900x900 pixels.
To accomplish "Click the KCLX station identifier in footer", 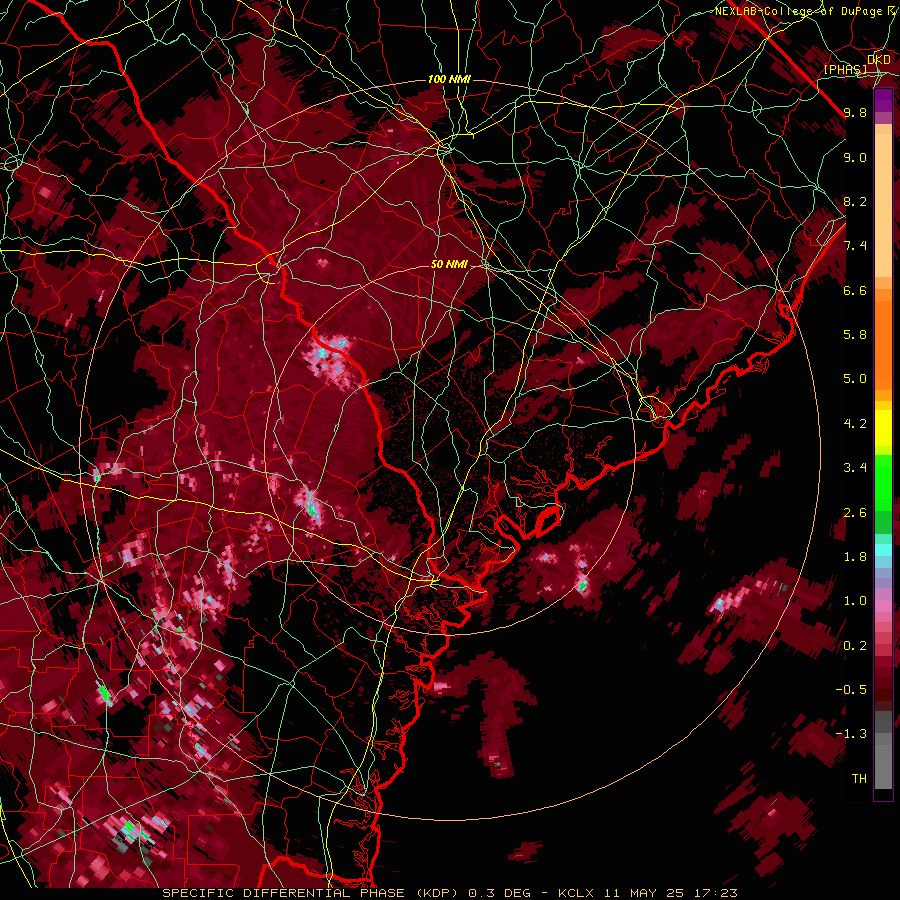I will click(575, 893).
